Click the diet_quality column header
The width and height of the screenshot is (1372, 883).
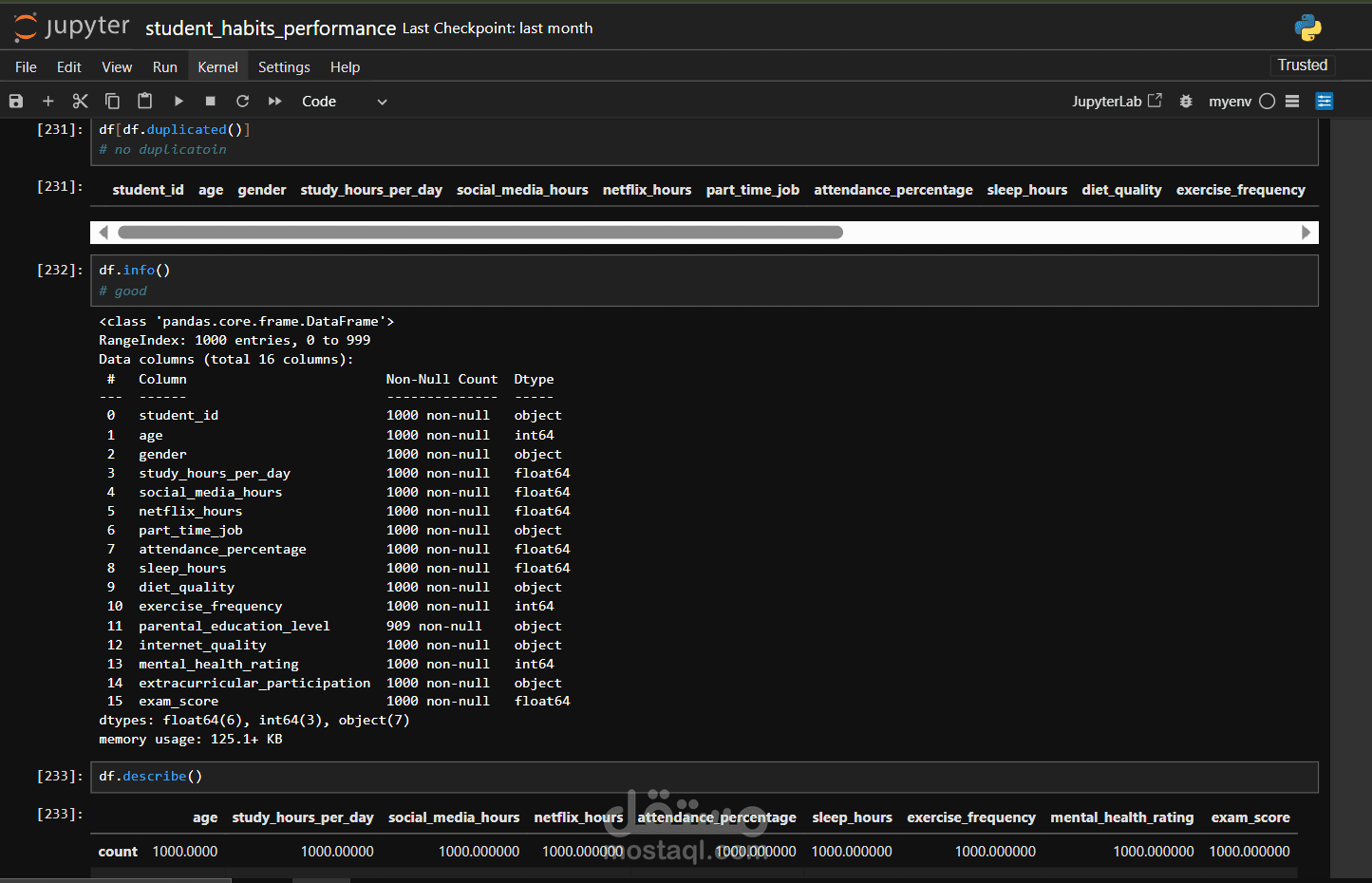pyautogui.click(x=1121, y=190)
